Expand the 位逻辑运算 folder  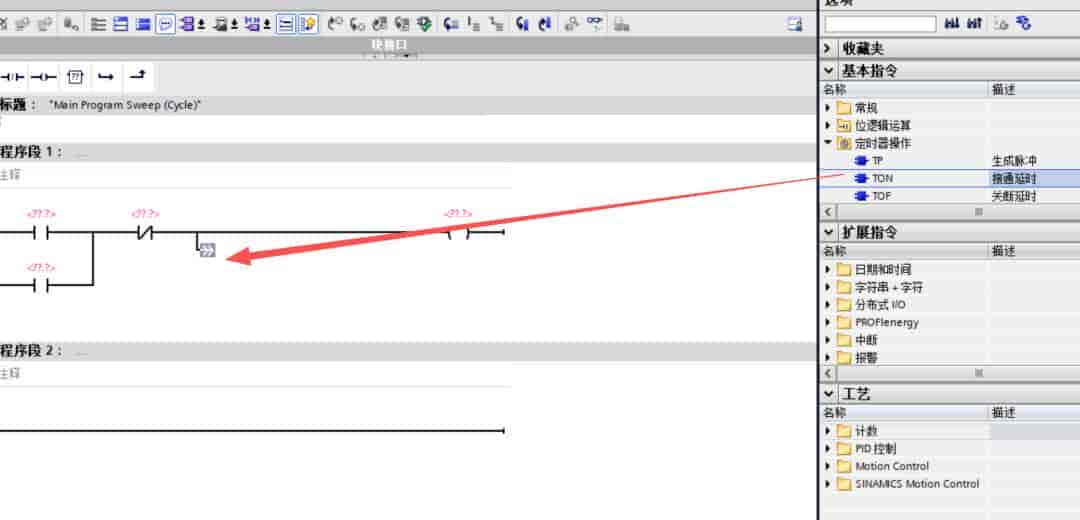pos(828,126)
